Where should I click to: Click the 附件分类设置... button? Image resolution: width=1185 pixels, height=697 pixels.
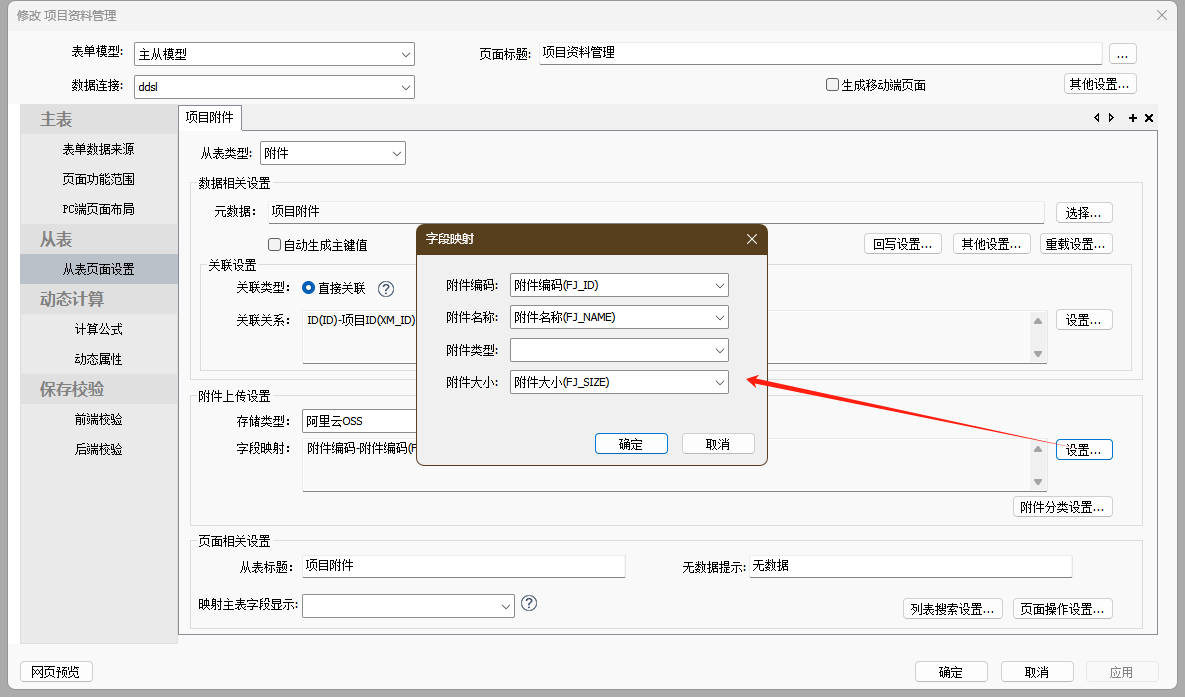point(1062,507)
